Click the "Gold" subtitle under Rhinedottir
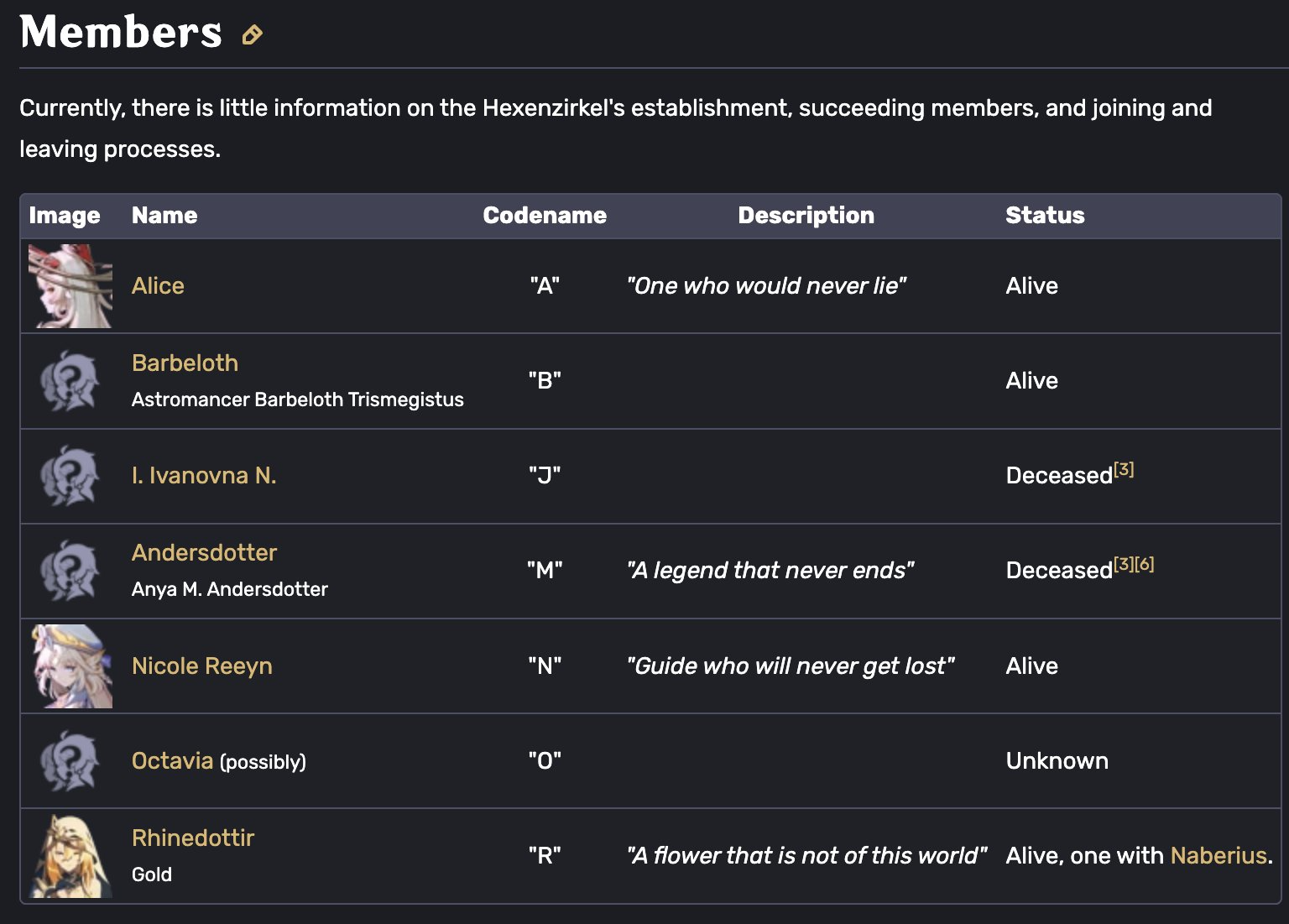Screen dimensions: 1289x924 tap(152, 874)
